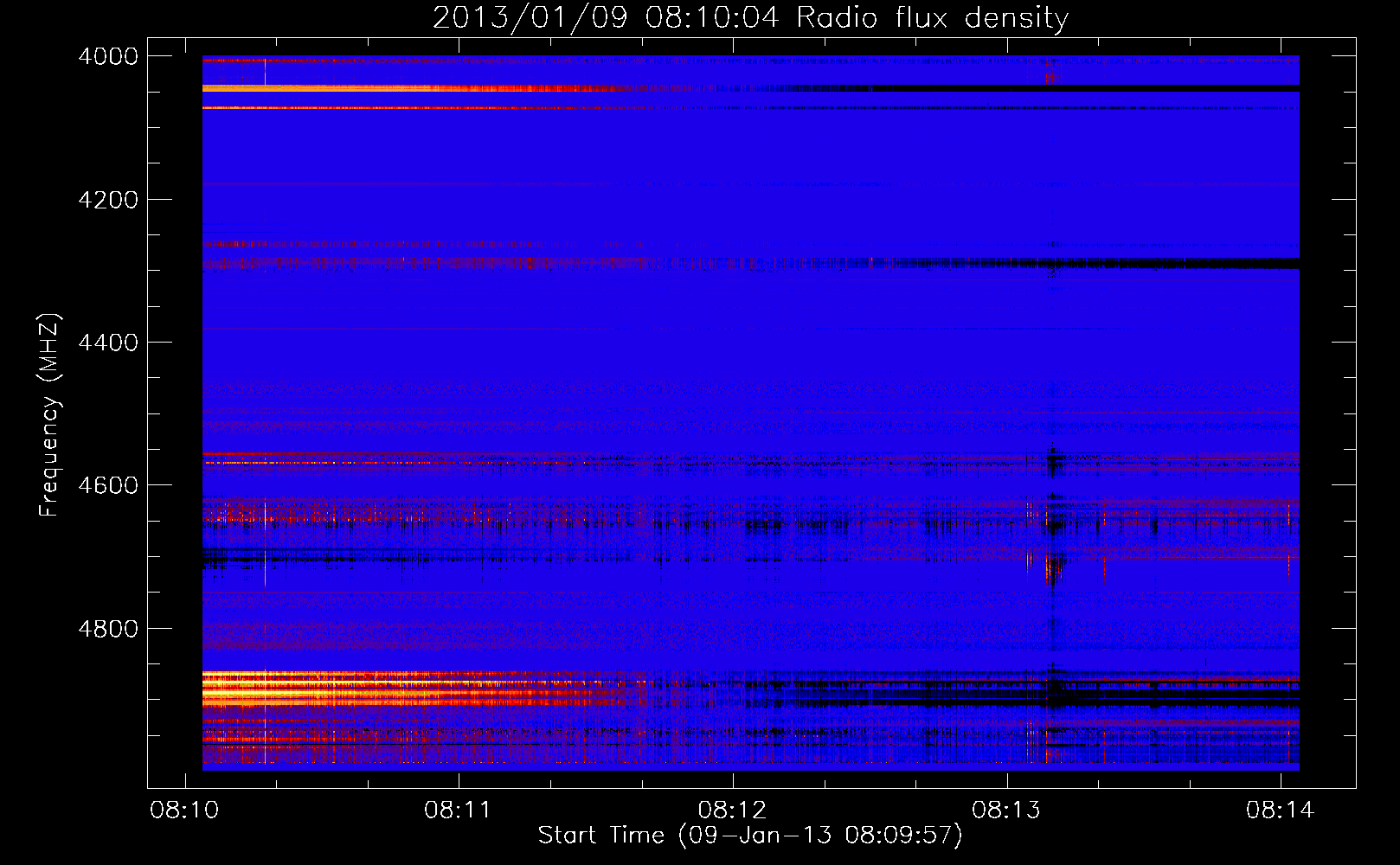Click the 'Frequency (MHZ)' axis label
This screenshot has width=1400, height=865.
[x=50, y=415]
